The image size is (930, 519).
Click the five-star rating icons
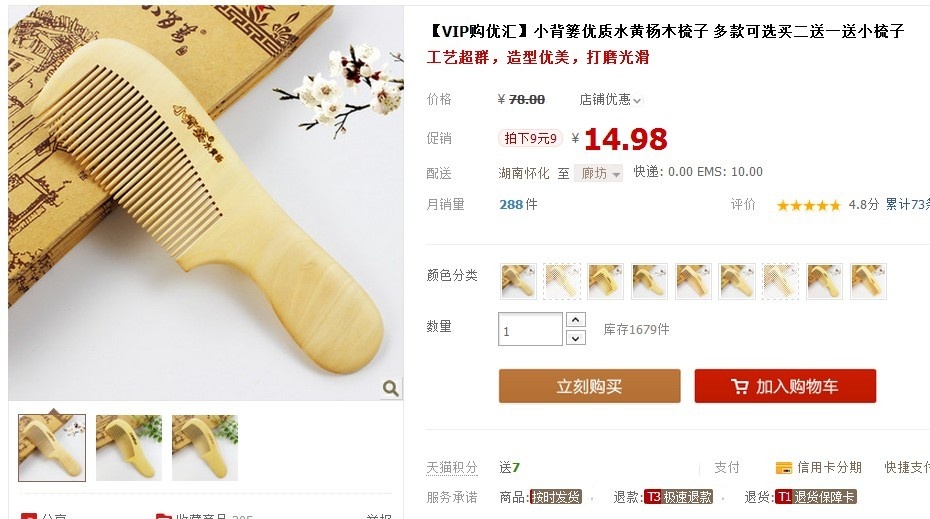point(808,205)
